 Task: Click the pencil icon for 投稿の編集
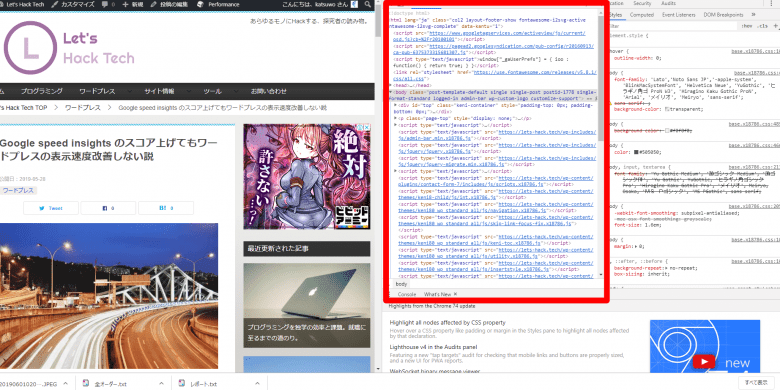click(154, 4)
